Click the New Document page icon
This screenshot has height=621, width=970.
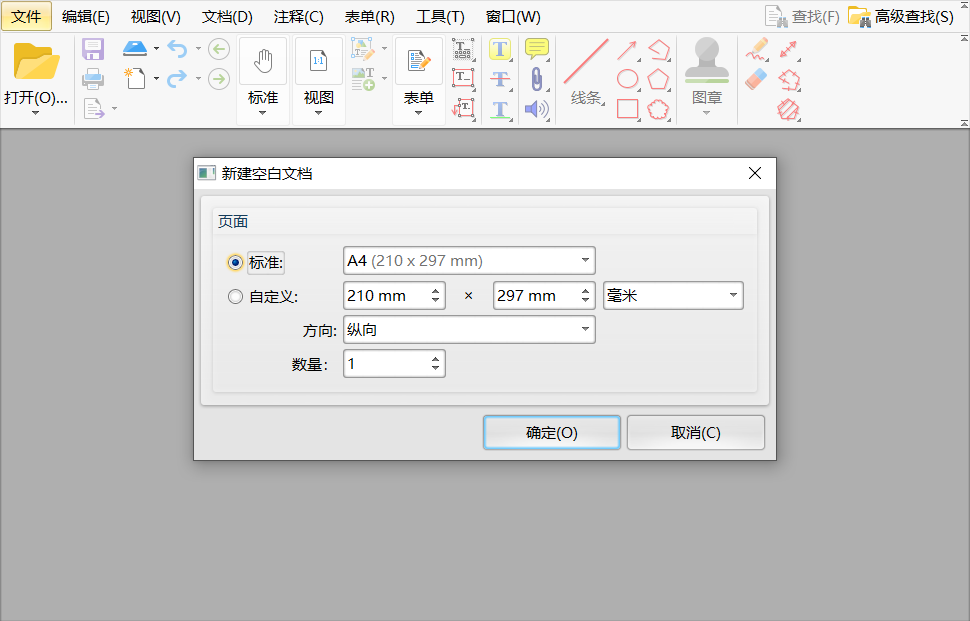[x=135, y=79]
